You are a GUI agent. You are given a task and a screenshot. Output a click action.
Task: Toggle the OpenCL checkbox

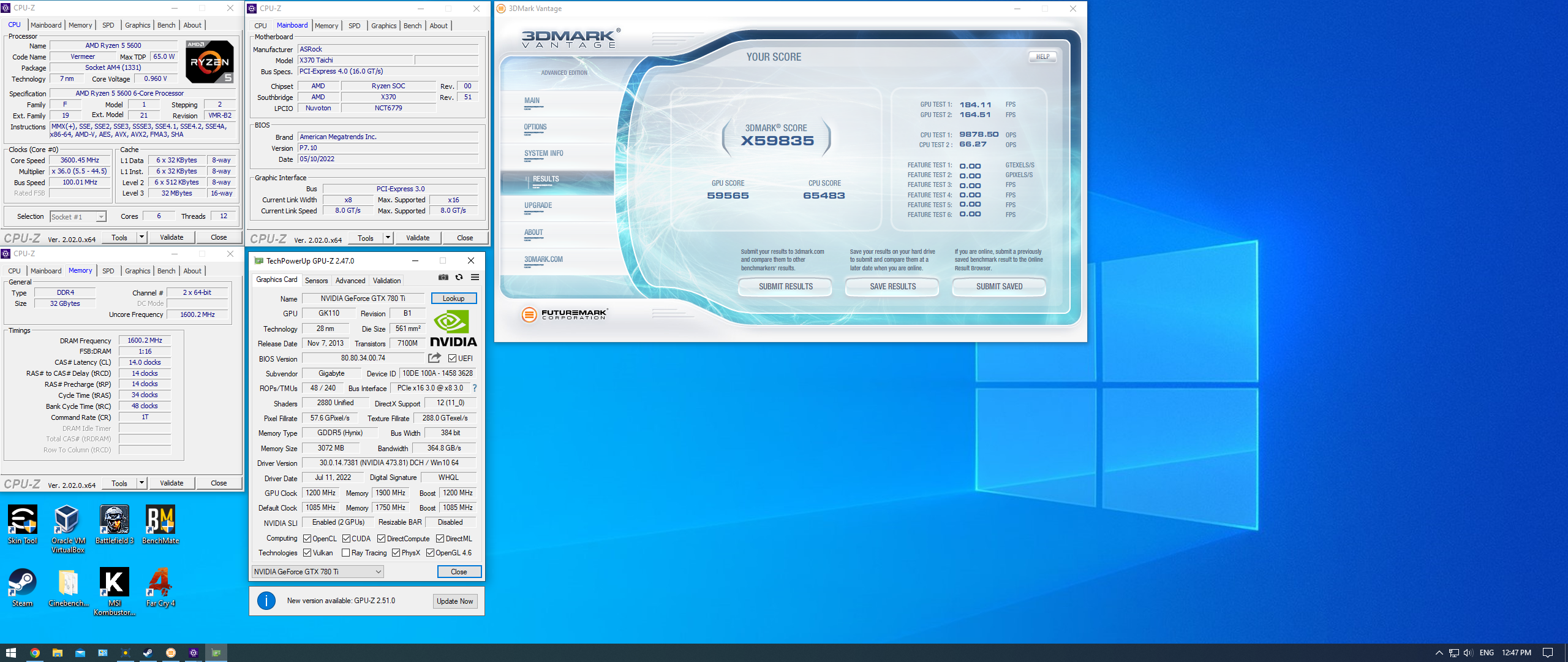307,539
